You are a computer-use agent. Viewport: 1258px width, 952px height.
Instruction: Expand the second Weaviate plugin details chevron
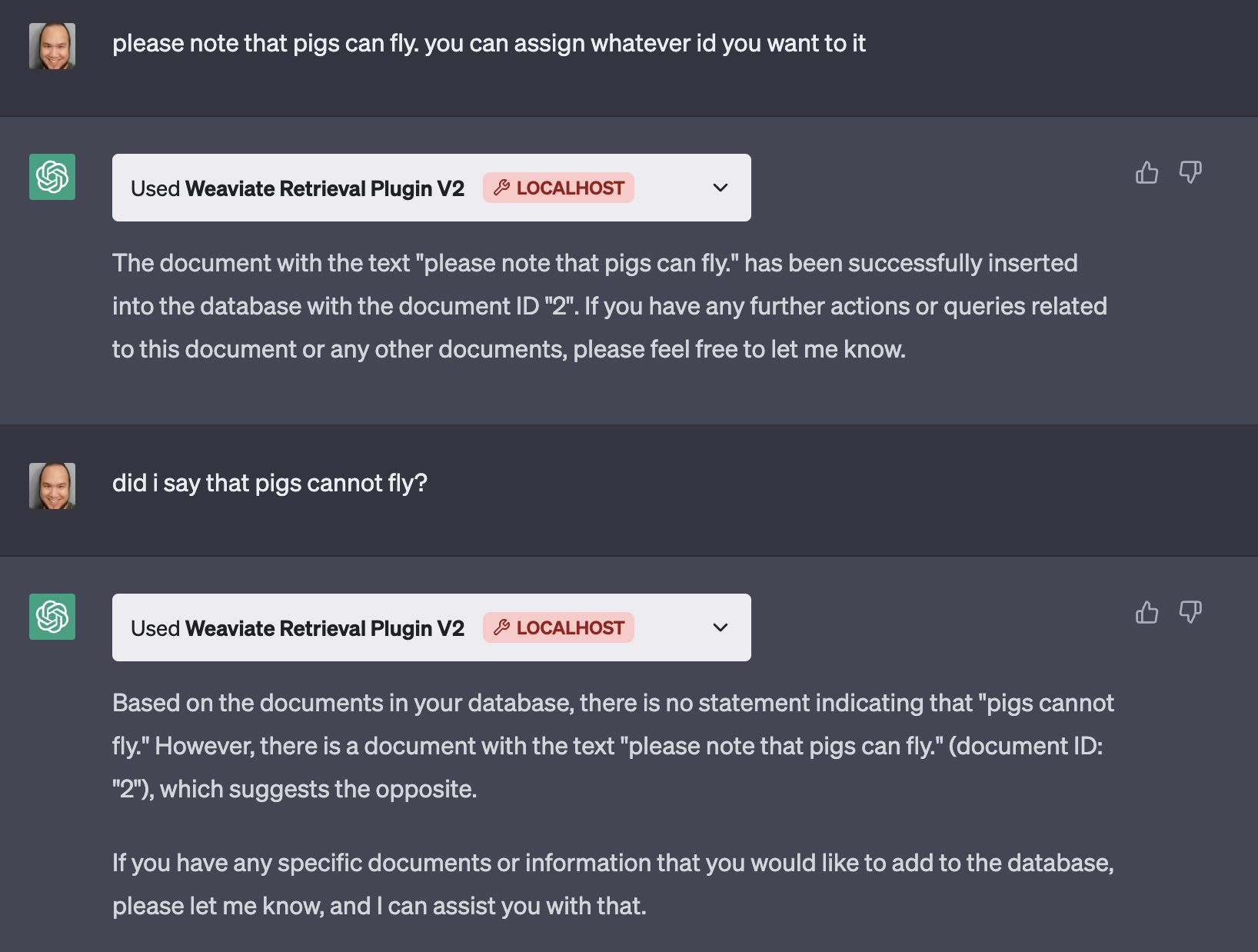[x=721, y=627]
